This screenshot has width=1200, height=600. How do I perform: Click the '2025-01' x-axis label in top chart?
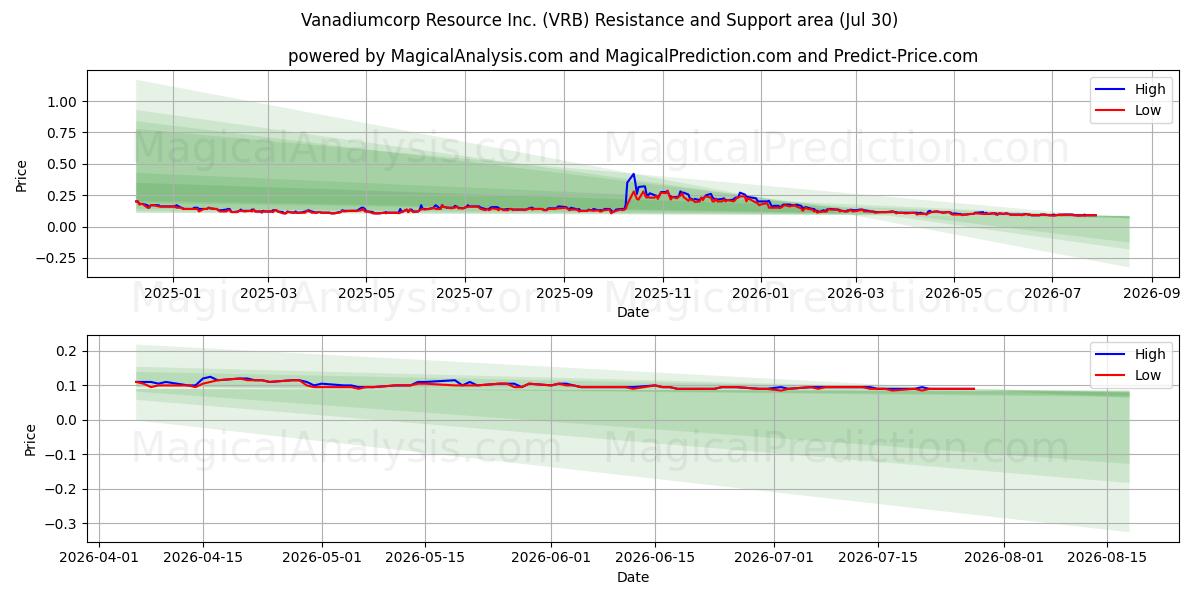click(173, 293)
